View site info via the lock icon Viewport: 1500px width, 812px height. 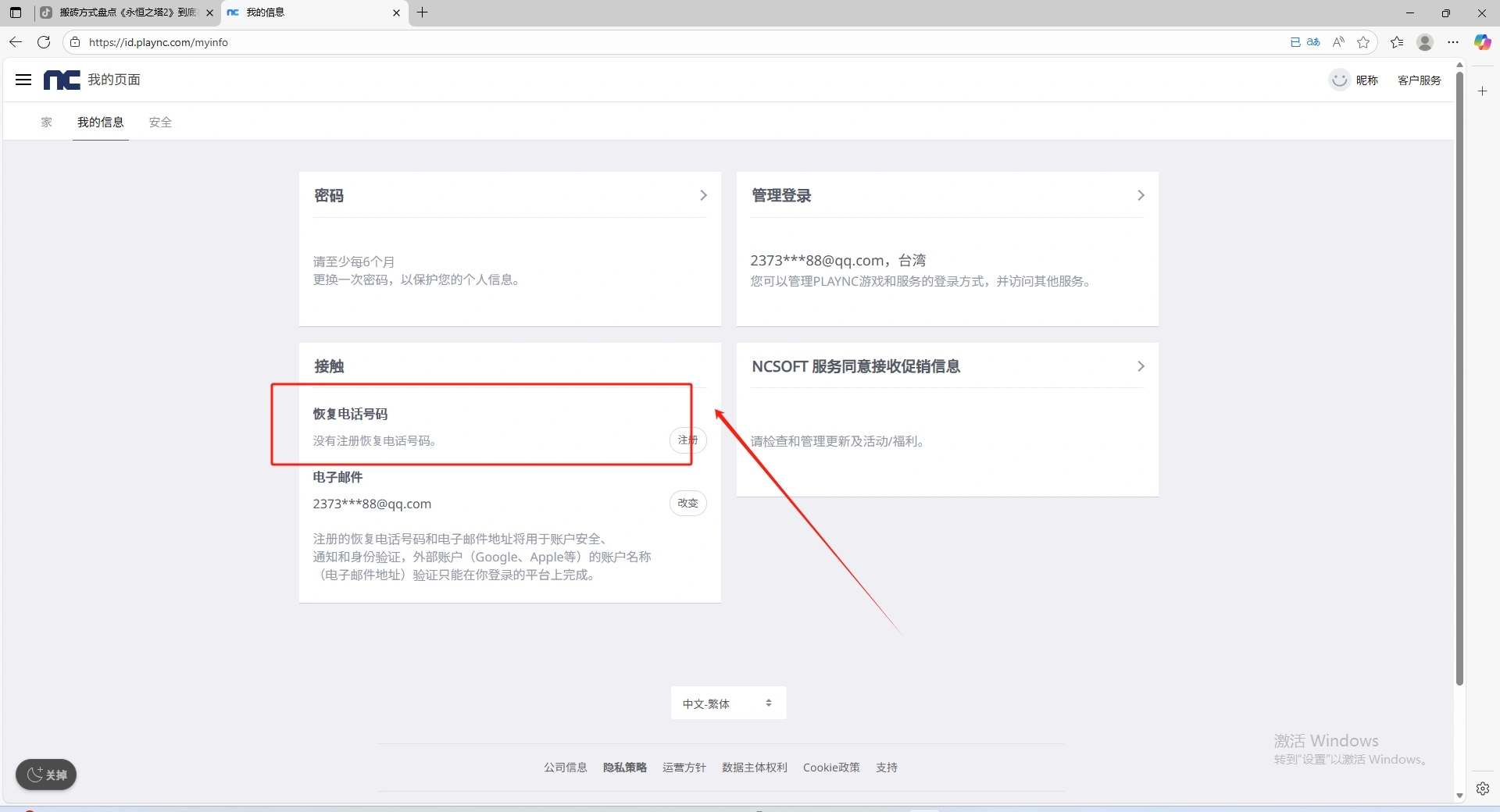click(75, 42)
